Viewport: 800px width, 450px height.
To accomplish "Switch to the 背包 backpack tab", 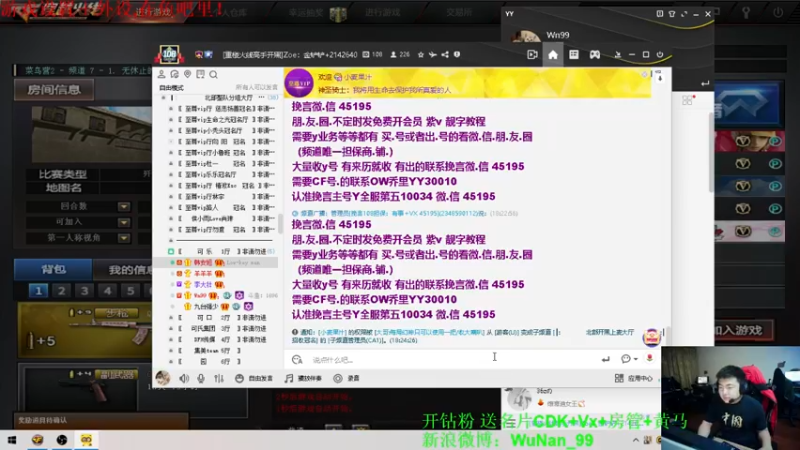I will point(53,269).
